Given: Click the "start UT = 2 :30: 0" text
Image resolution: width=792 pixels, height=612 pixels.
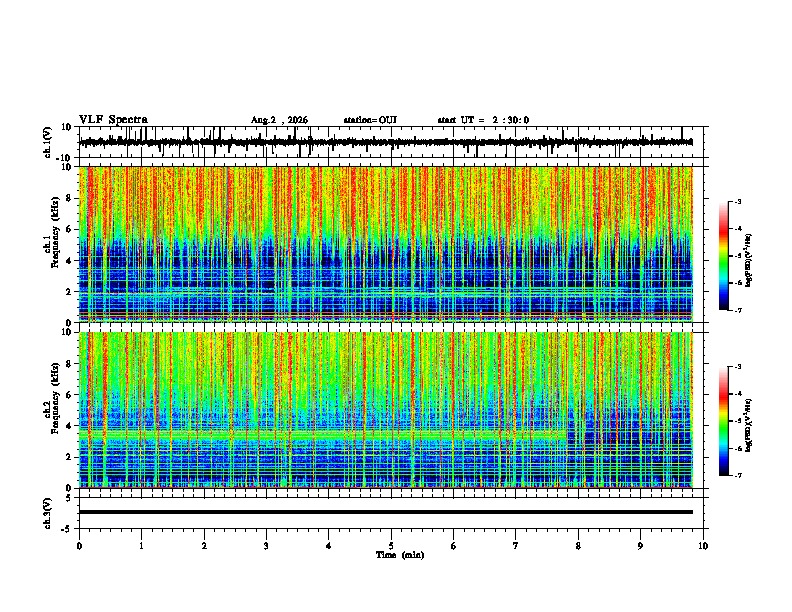Looking at the screenshot, I should (x=483, y=120).
